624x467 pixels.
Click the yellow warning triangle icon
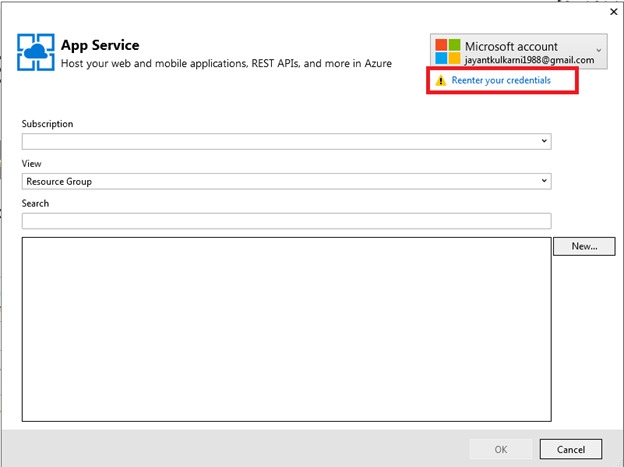pyautogui.click(x=441, y=80)
